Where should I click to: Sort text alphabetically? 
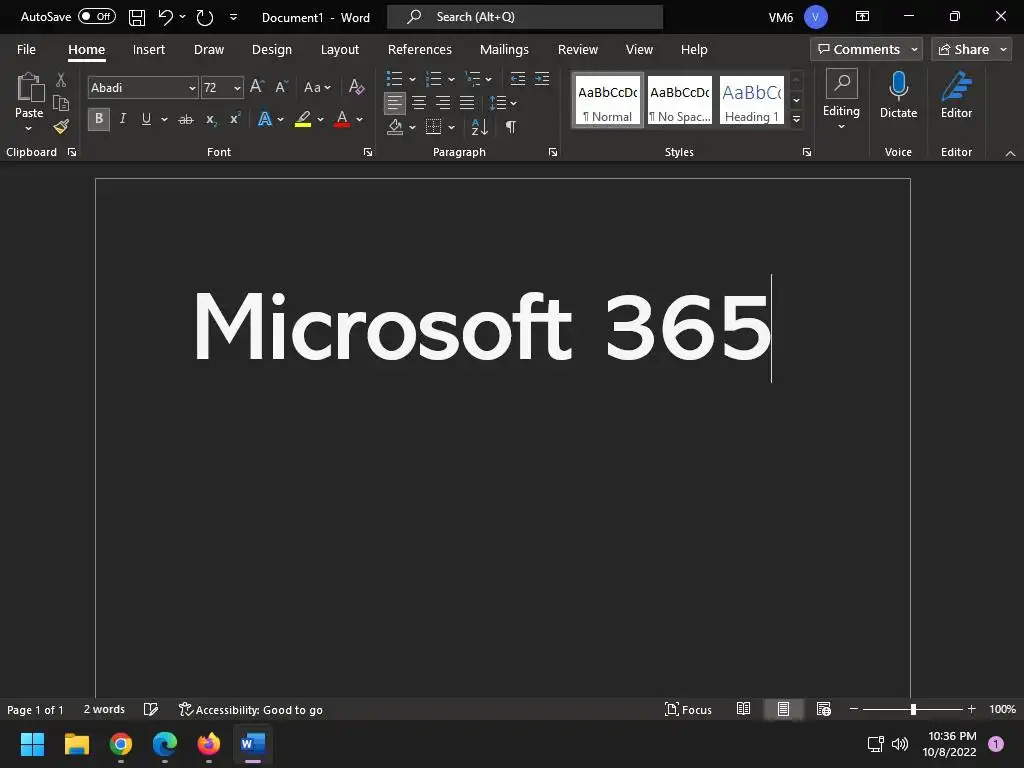pyautogui.click(x=479, y=127)
